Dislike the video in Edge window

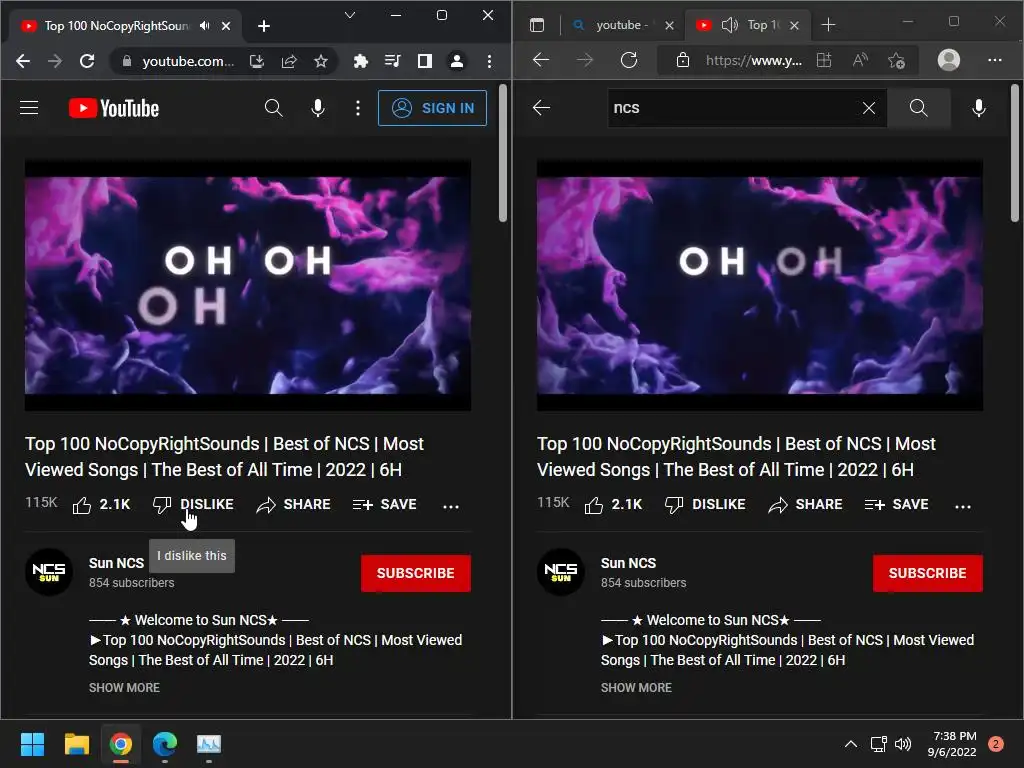click(705, 505)
